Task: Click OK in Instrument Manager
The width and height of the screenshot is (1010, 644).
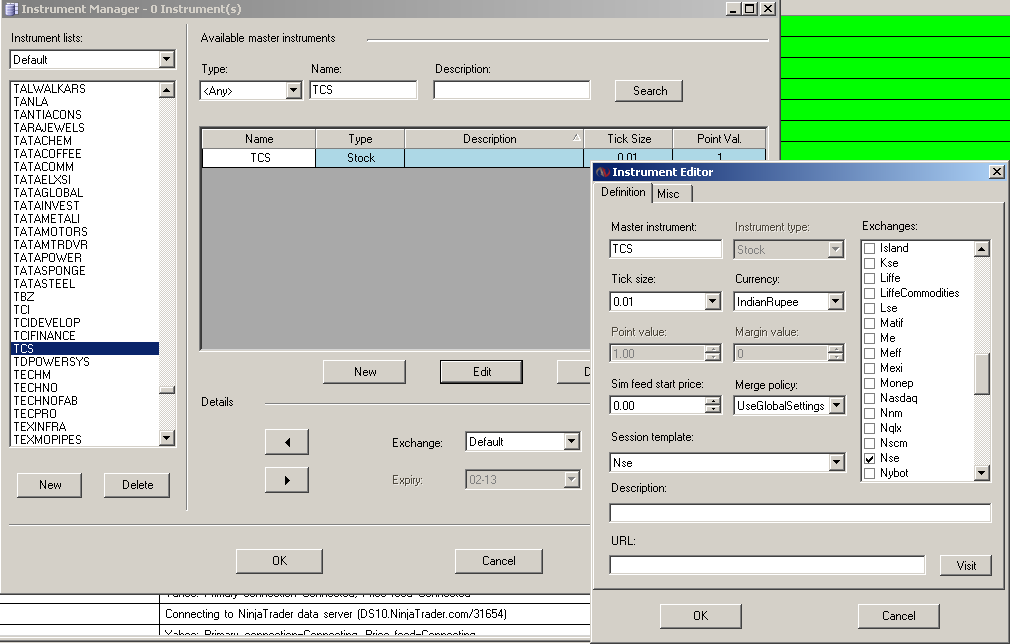Action: [x=279, y=561]
